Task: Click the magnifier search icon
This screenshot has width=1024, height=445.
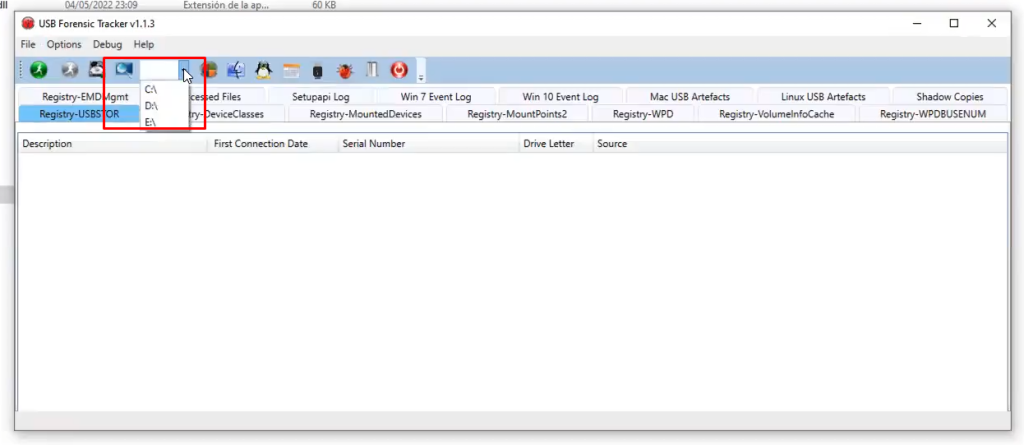Action: (123, 69)
